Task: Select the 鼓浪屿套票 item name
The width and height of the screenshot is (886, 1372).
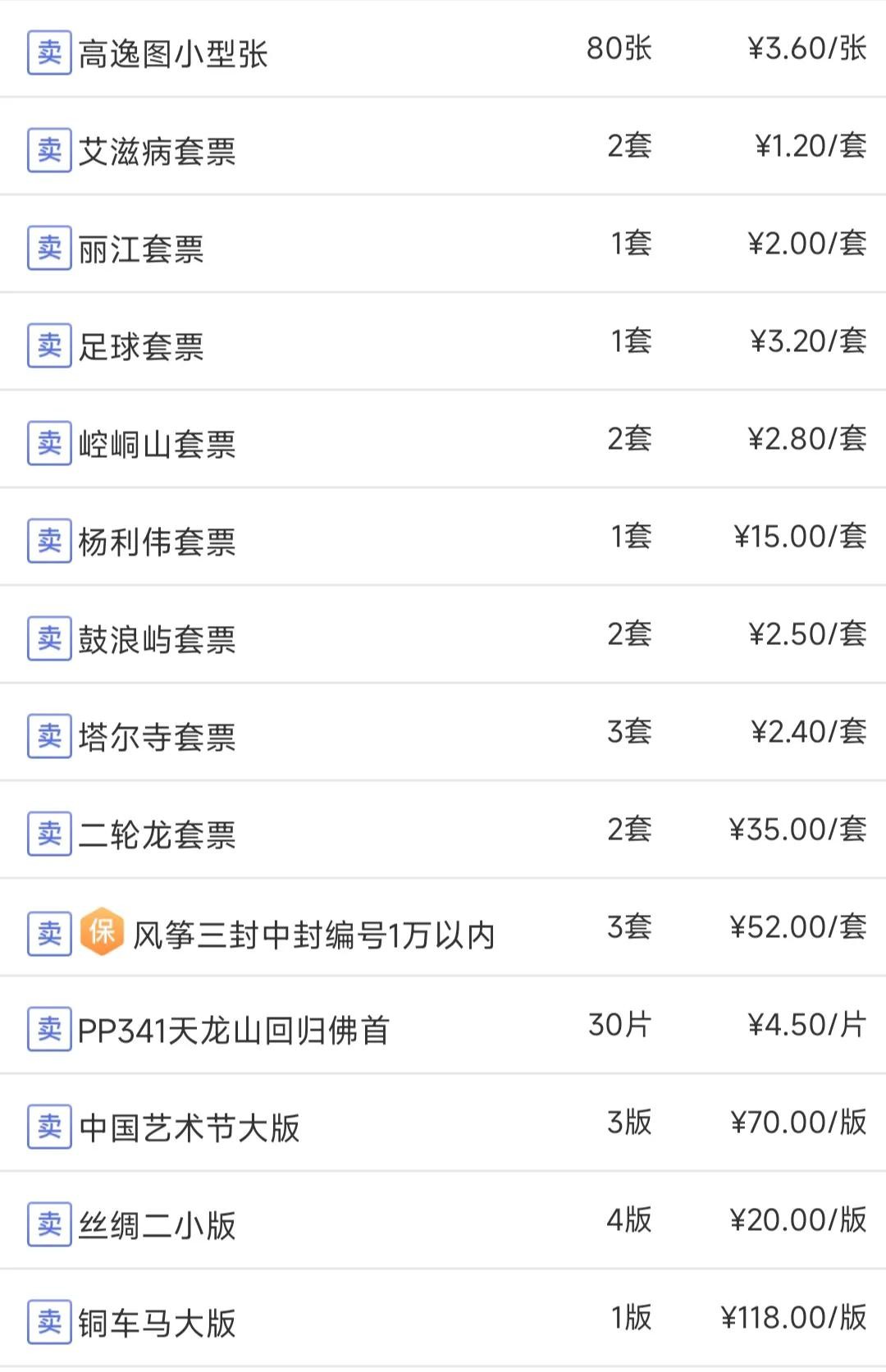Action: [x=157, y=639]
